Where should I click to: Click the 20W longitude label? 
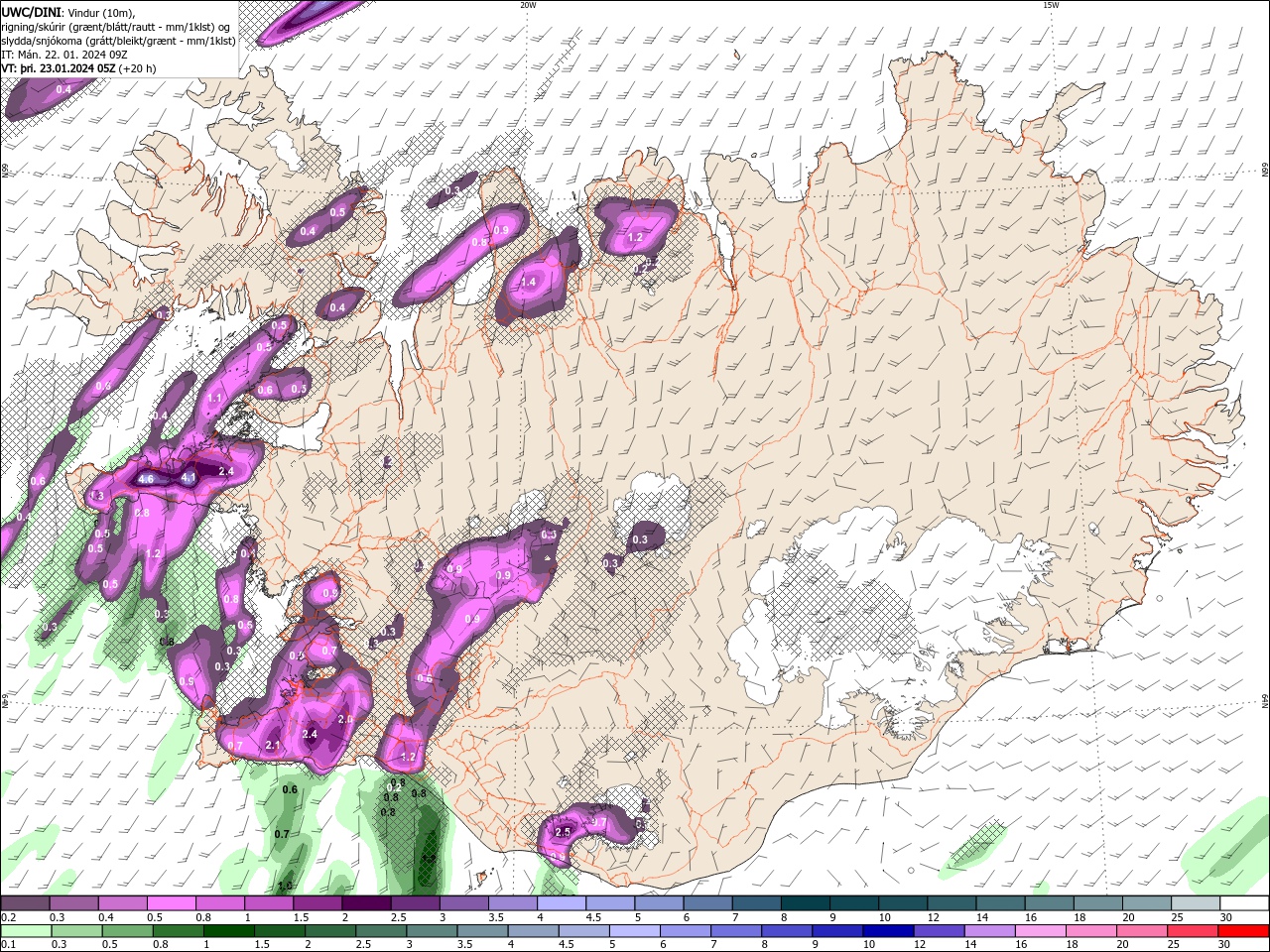pos(528,5)
